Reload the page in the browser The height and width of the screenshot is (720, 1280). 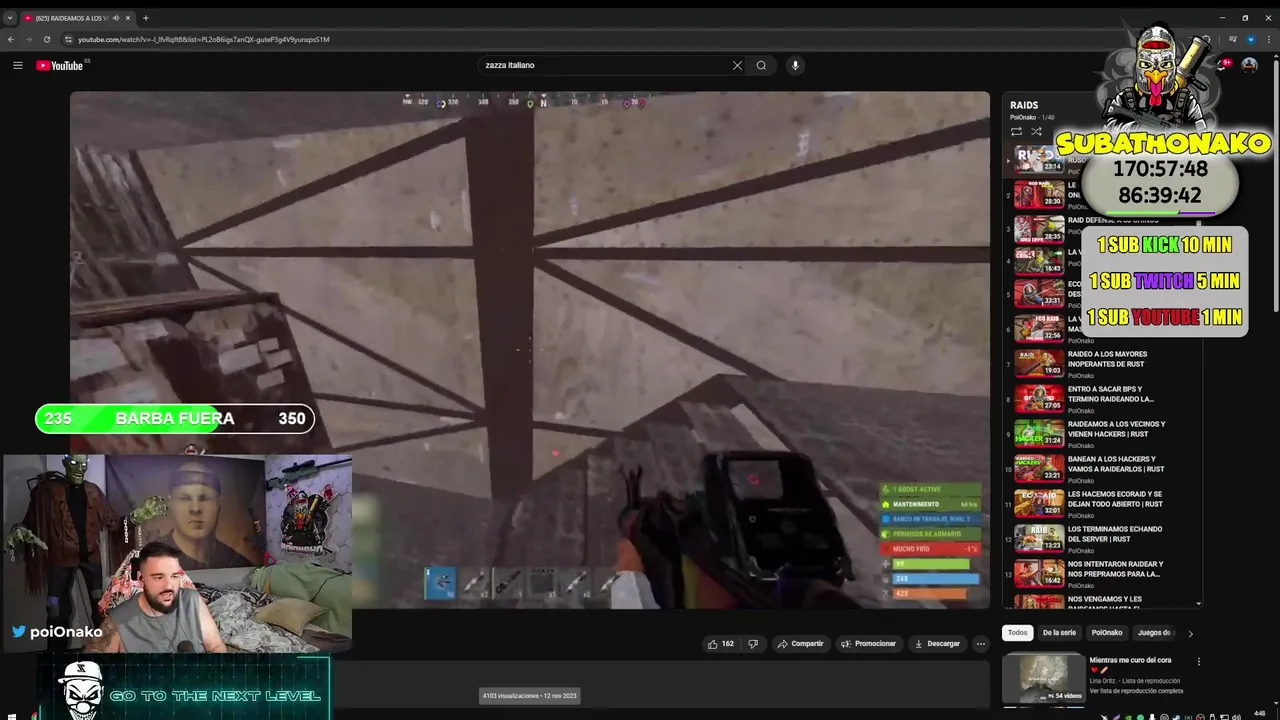click(46, 39)
